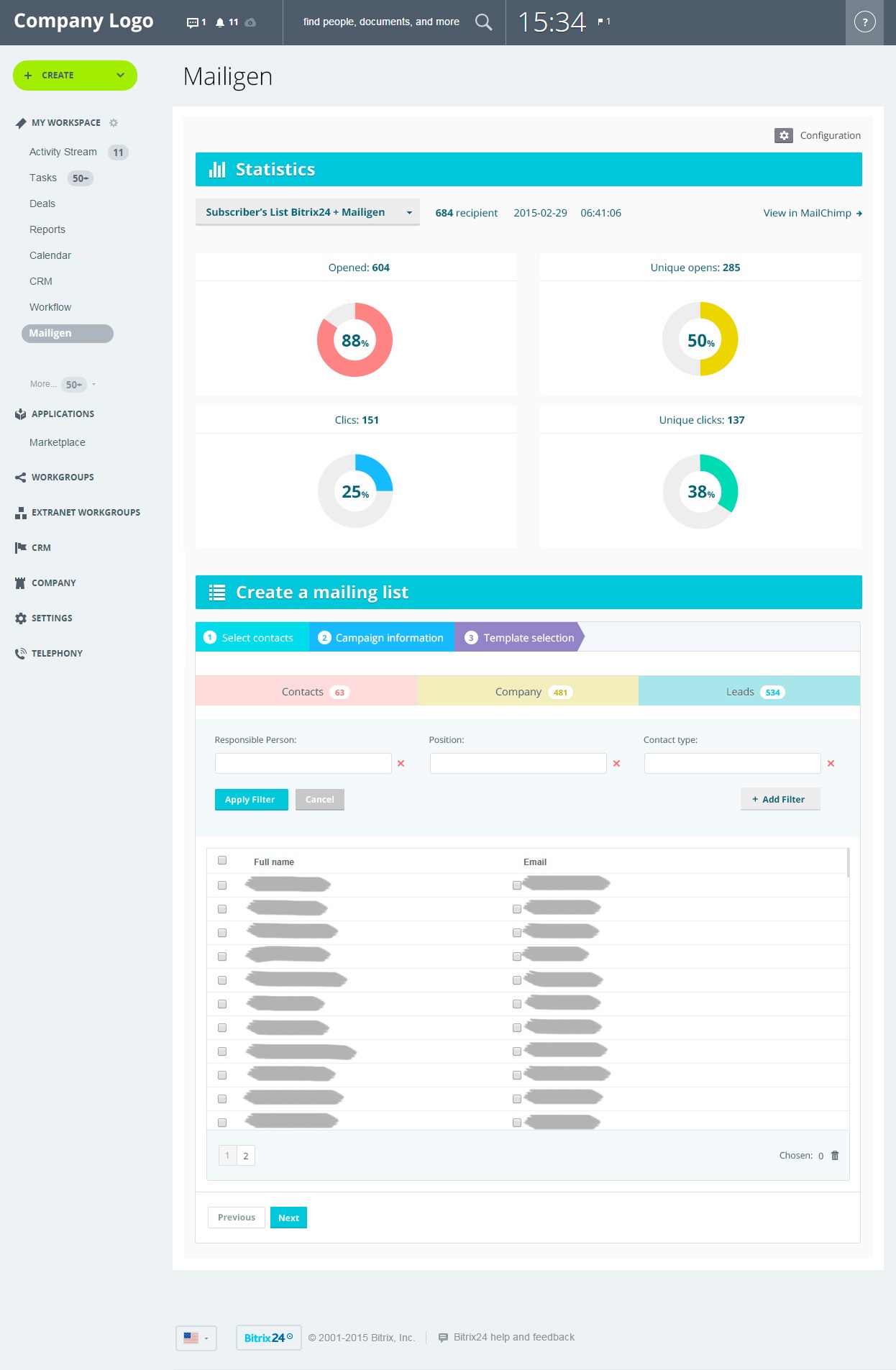The image size is (896, 1370).
Task: Switch to the Leads tab
Action: tap(749, 692)
